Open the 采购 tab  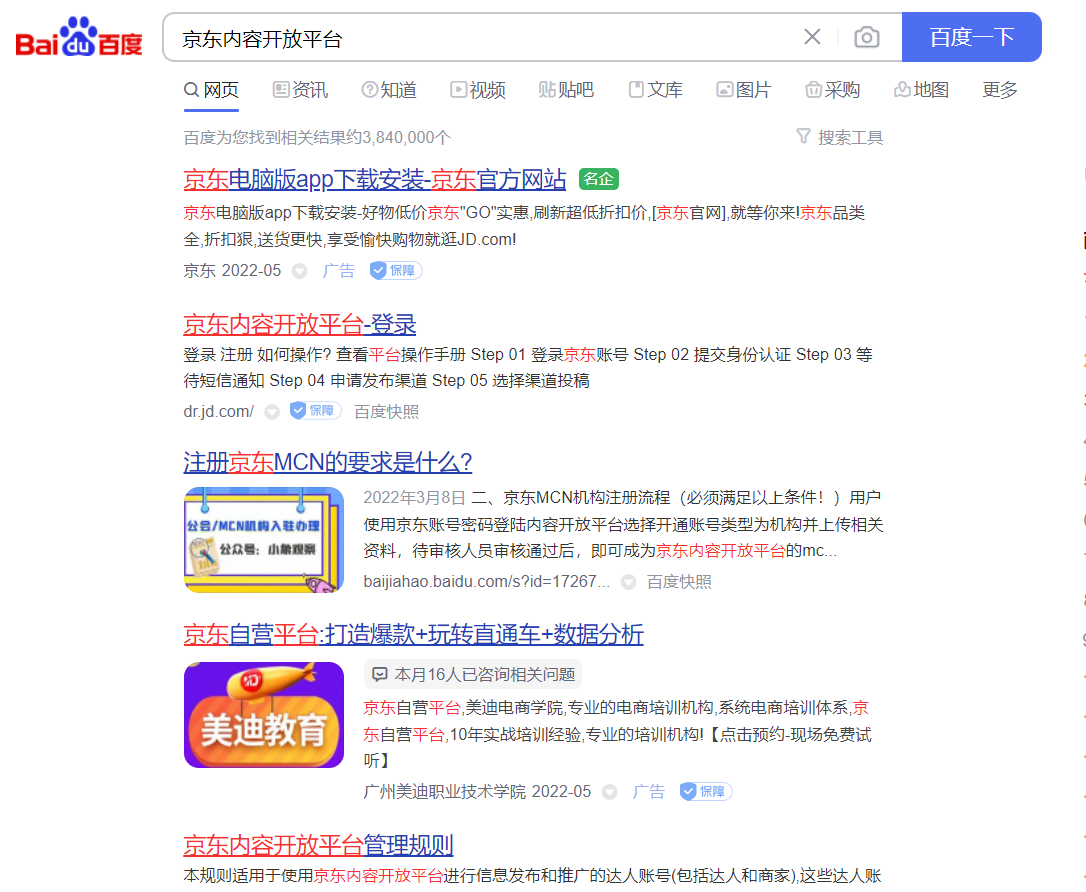click(x=833, y=90)
